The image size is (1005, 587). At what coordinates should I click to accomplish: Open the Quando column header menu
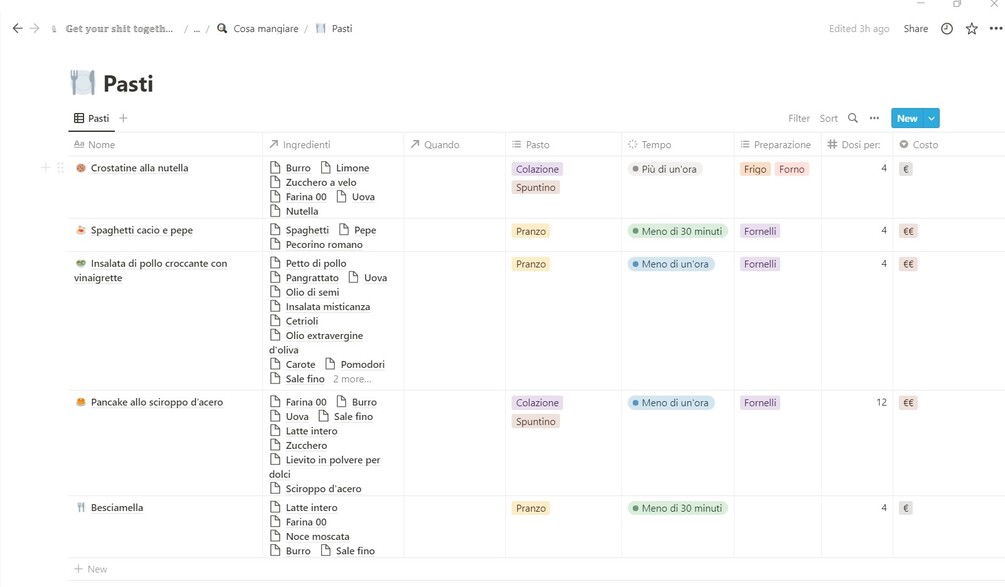click(454, 145)
